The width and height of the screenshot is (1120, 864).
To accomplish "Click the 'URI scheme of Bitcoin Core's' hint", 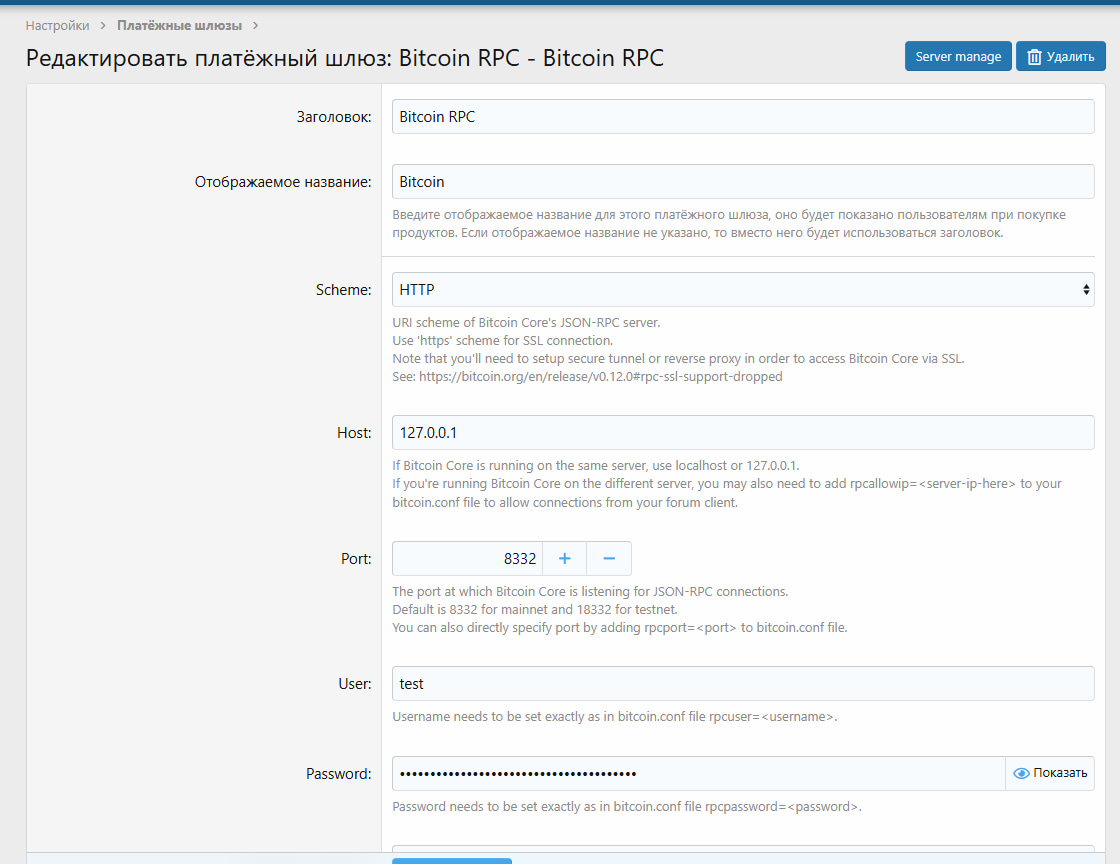I will (526, 322).
